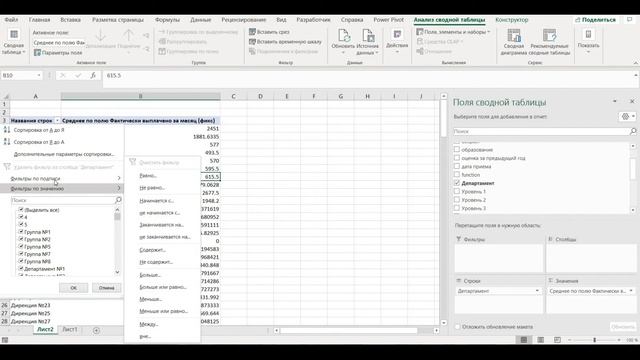Open the Сводная таблица dropdown button
640x360 pixels.
tap(13, 42)
